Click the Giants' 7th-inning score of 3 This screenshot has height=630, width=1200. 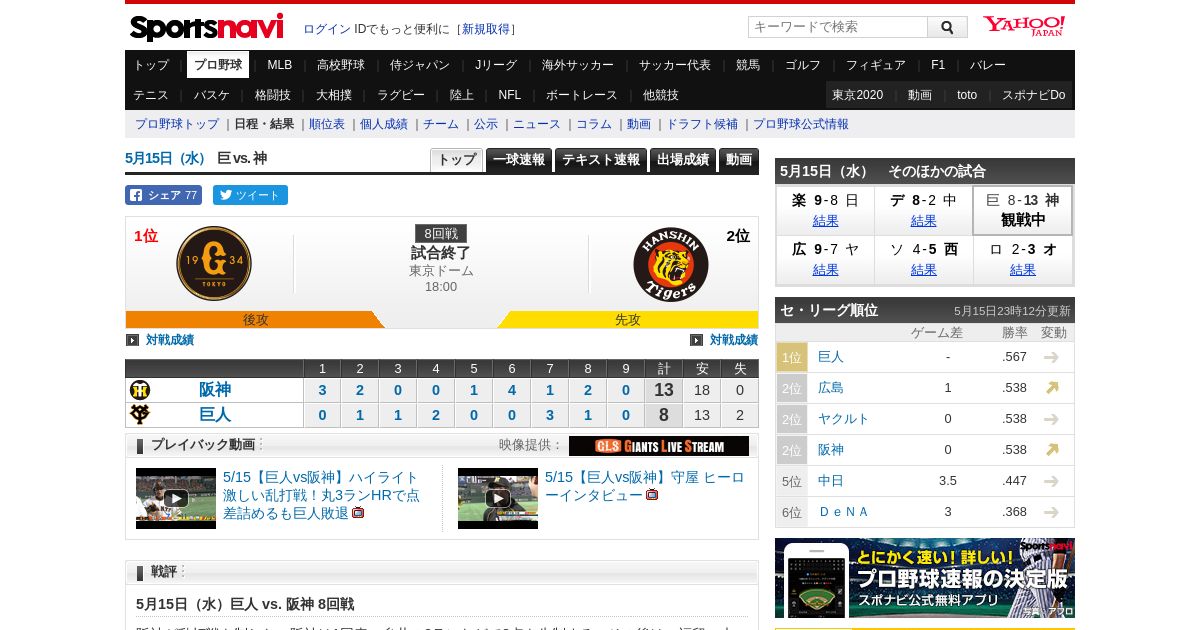(x=550, y=415)
